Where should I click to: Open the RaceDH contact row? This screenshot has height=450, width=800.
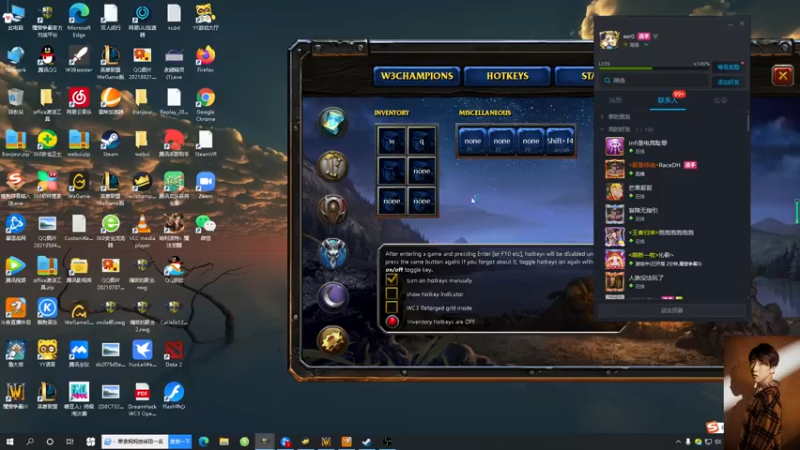click(x=671, y=169)
